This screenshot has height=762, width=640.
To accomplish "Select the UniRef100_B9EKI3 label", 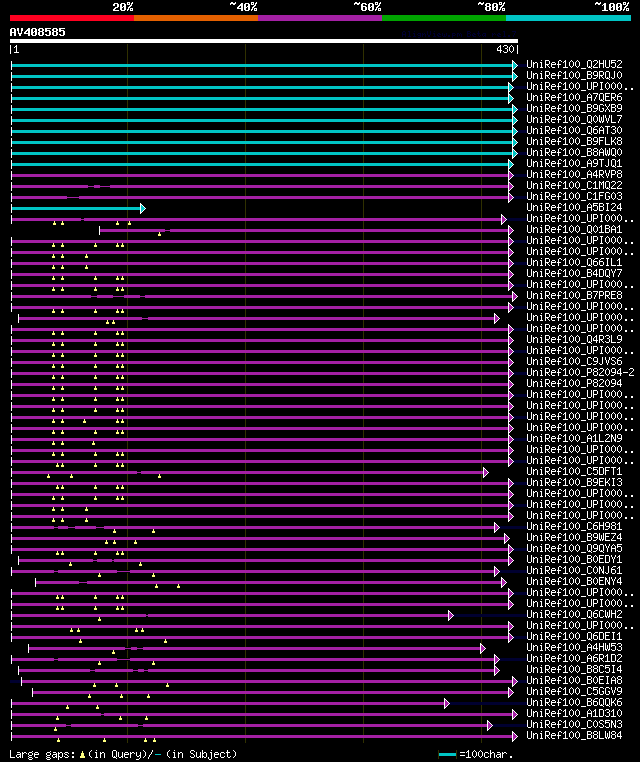I will [x=574, y=483].
